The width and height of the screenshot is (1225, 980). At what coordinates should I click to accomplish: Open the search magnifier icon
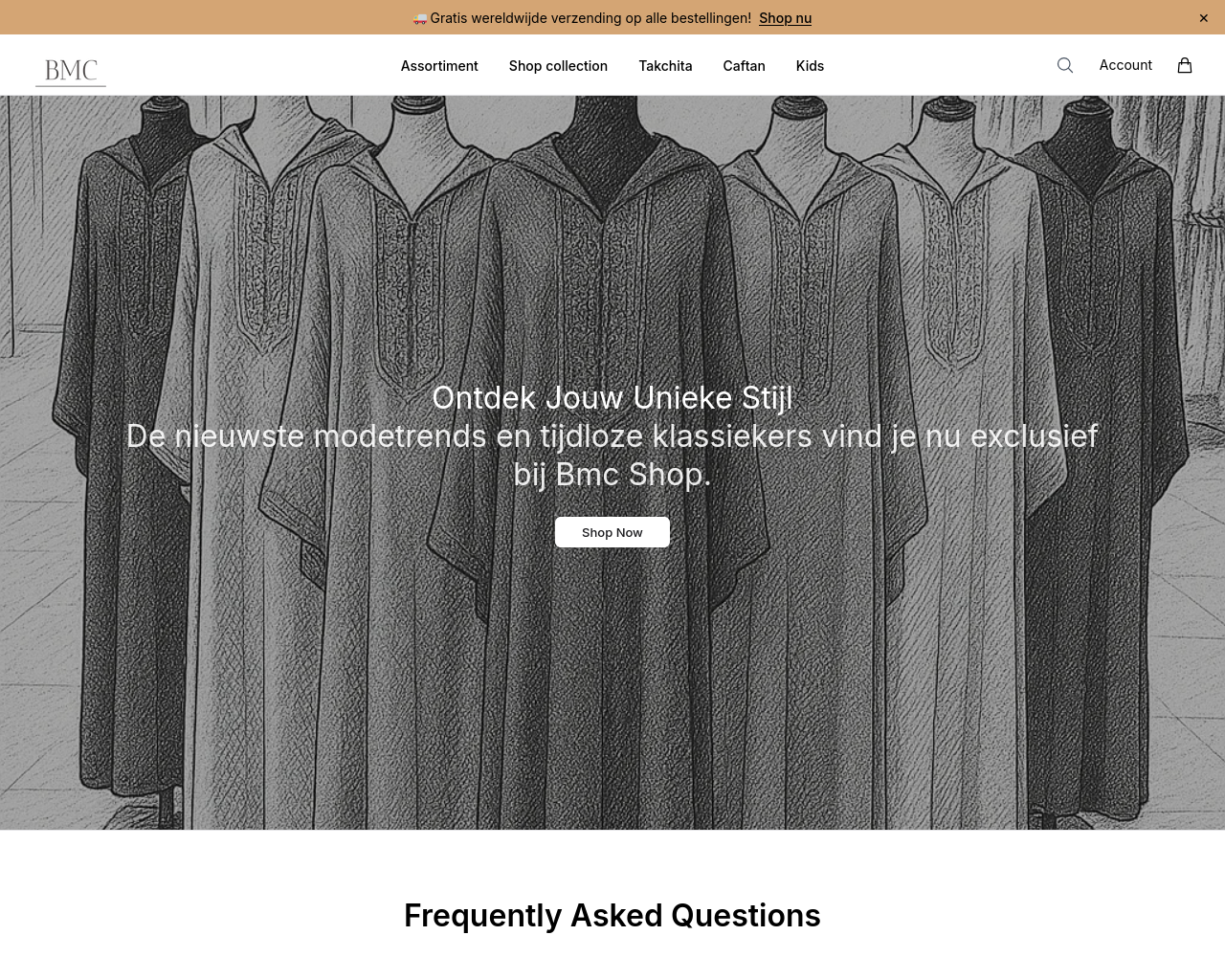pos(1065,65)
